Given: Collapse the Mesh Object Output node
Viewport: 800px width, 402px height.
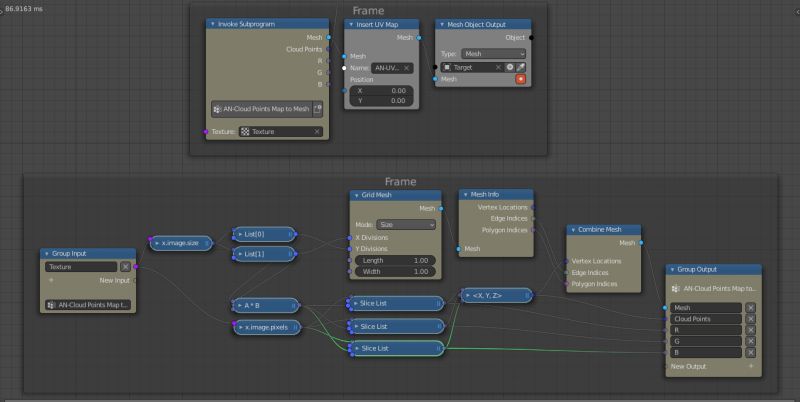Looking at the screenshot, I should click(442, 24).
